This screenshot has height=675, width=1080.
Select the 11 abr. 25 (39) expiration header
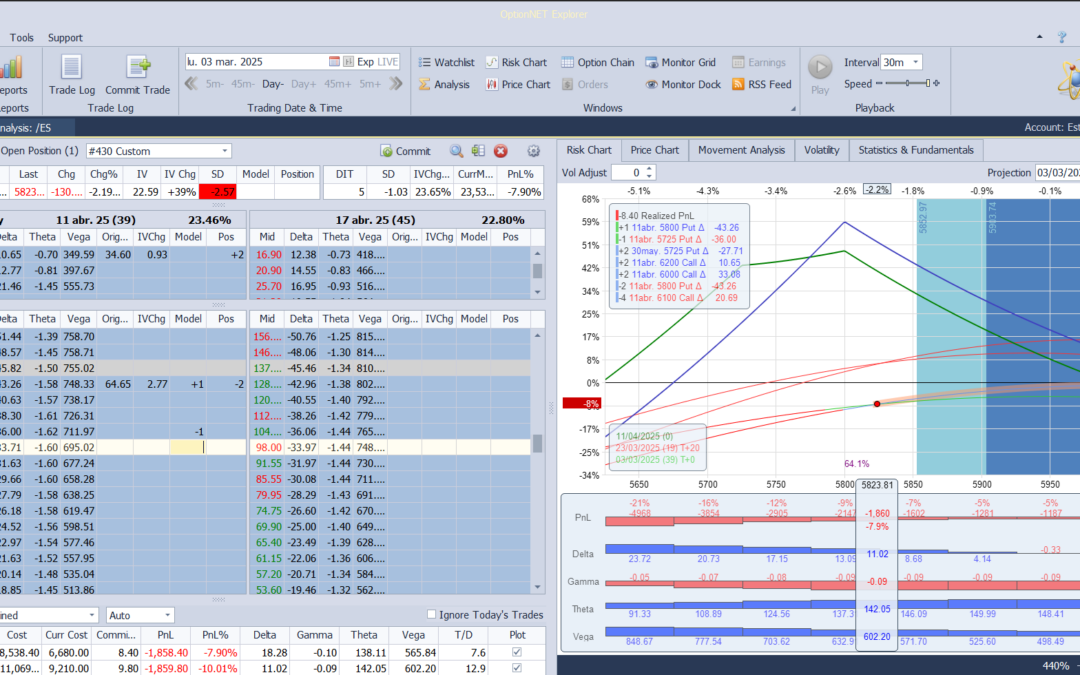pos(123,220)
